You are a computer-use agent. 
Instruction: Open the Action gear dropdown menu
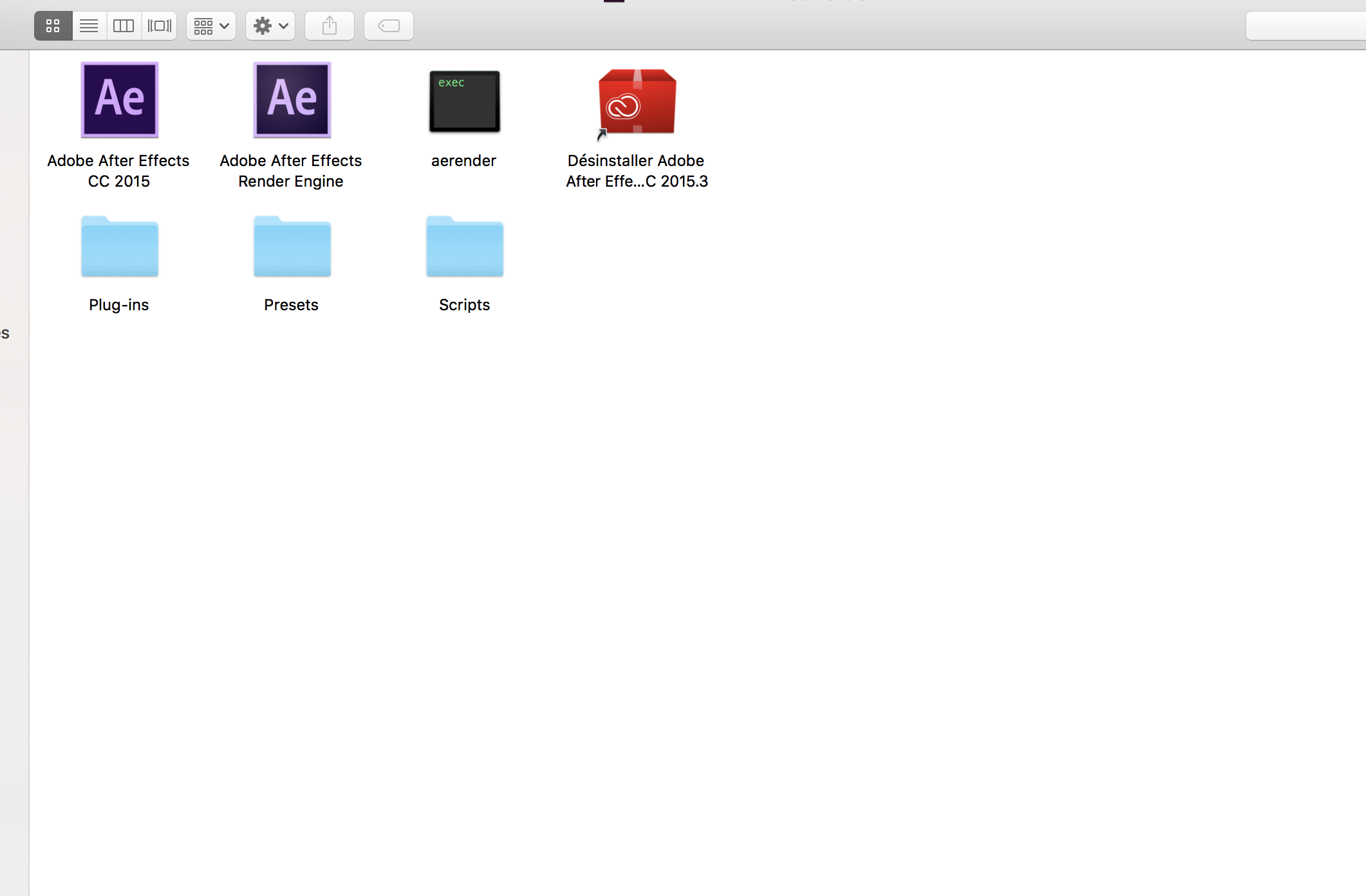click(x=270, y=26)
